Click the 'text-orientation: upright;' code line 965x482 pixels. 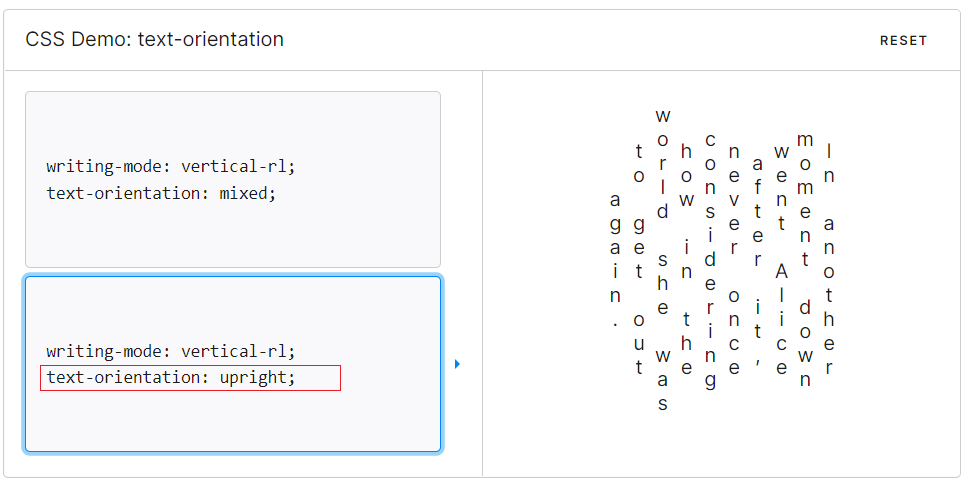tap(171, 377)
